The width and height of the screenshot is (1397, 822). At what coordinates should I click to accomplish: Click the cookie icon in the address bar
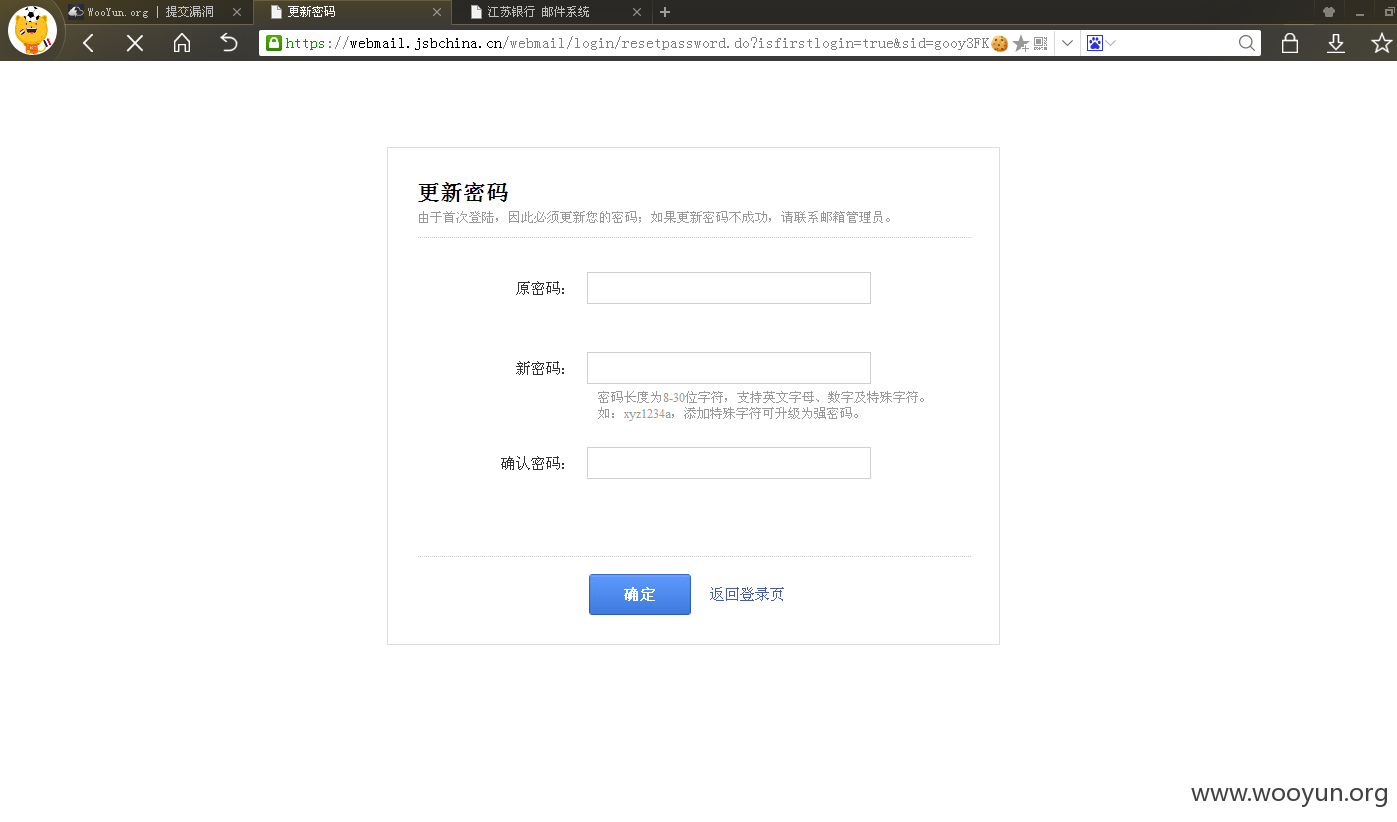pyautogui.click(x=999, y=43)
